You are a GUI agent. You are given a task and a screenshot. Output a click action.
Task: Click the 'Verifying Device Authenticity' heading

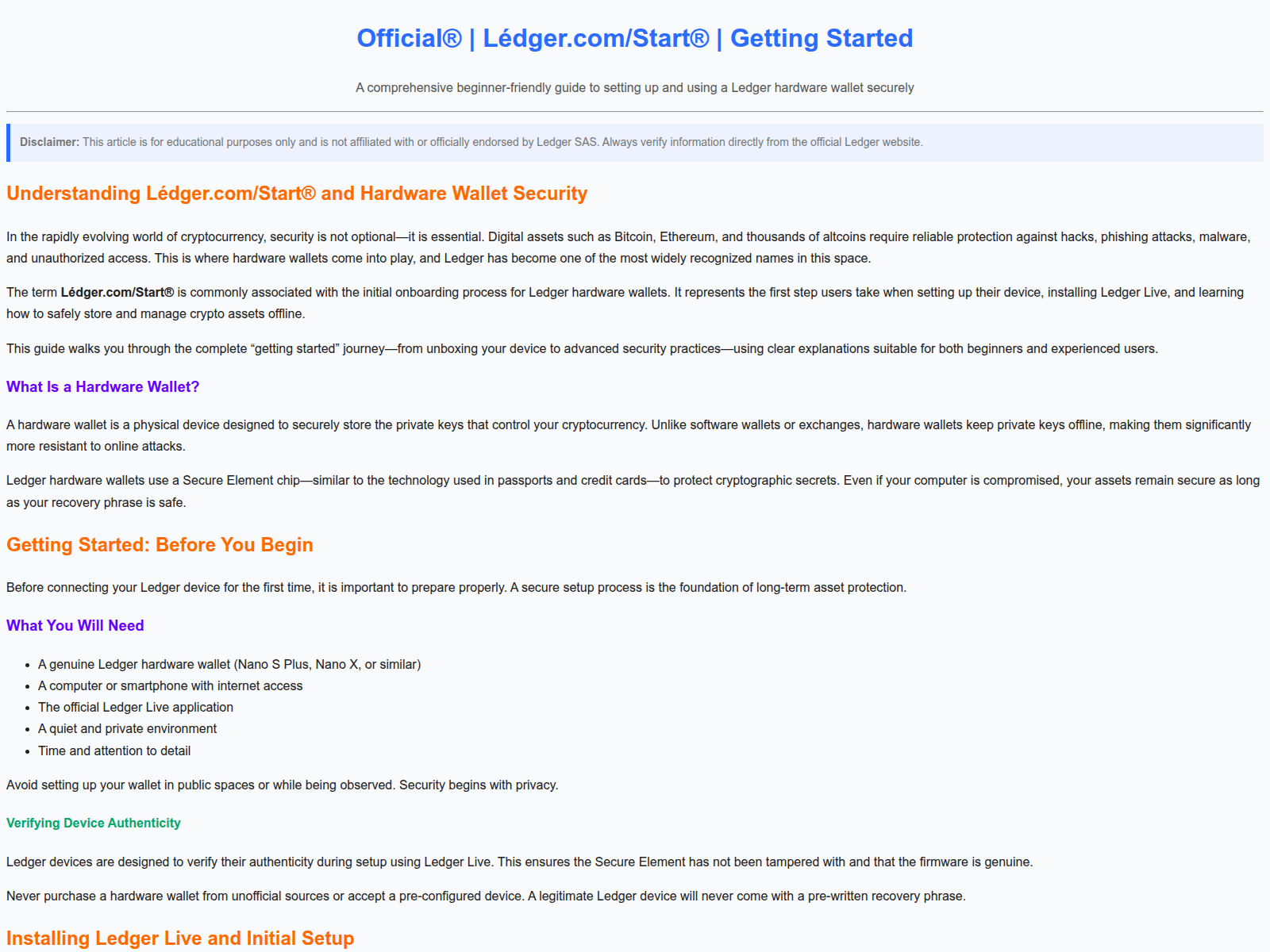94,823
